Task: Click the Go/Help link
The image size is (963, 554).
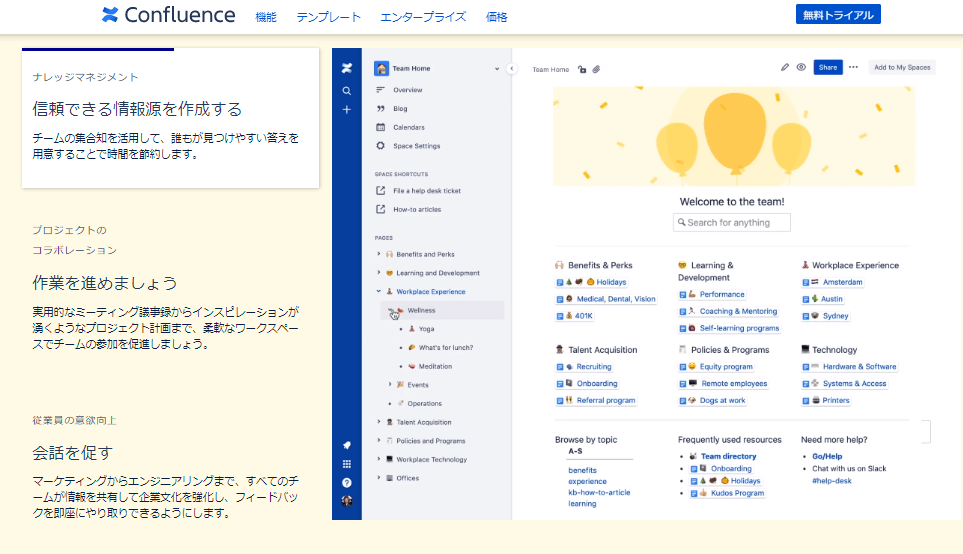Action: pos(827,456)
